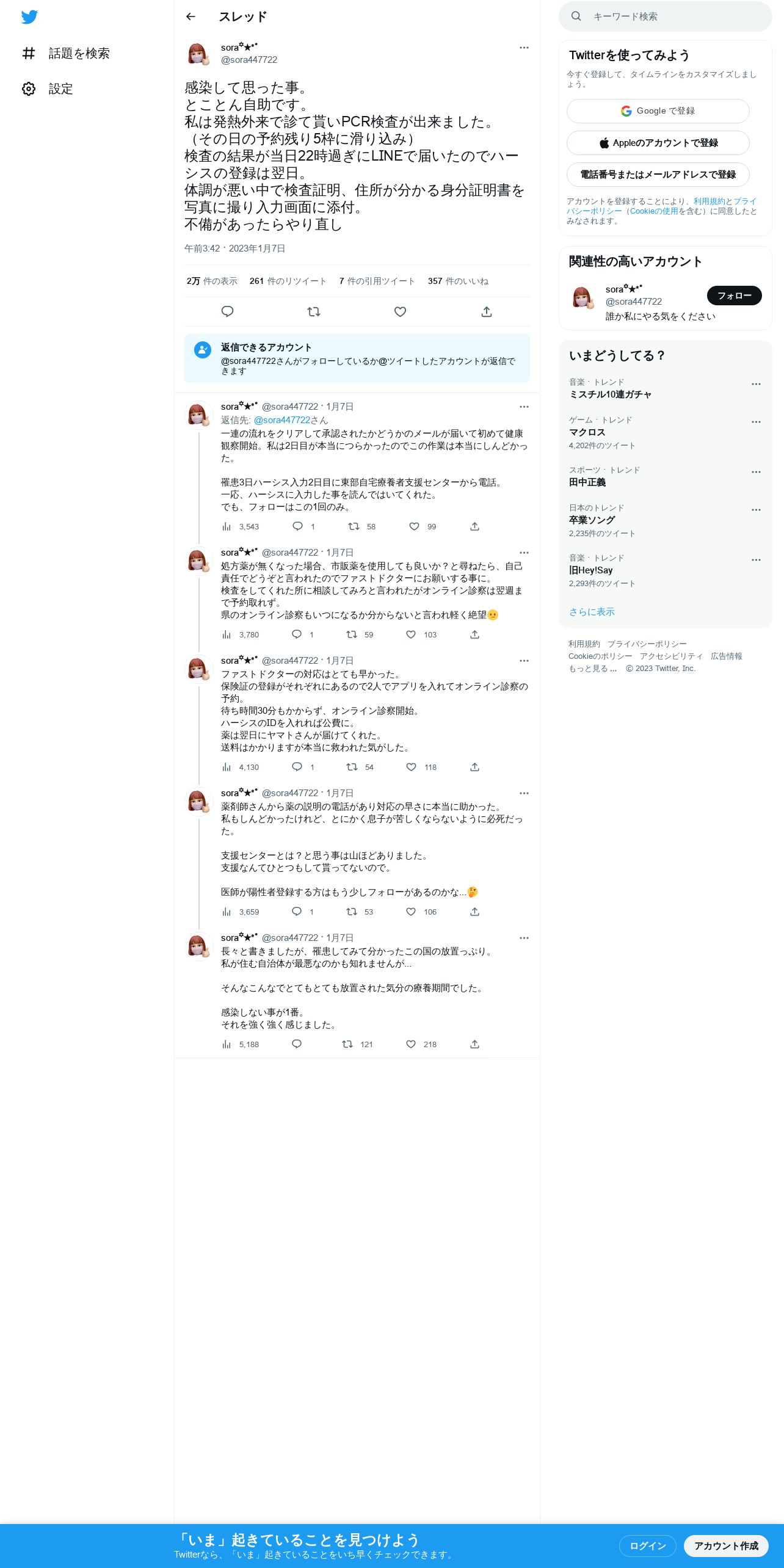This screenshot has width=784, height=1568.
Task: Go back using the arrow beside スレッド
Action: tap(191, 16)
